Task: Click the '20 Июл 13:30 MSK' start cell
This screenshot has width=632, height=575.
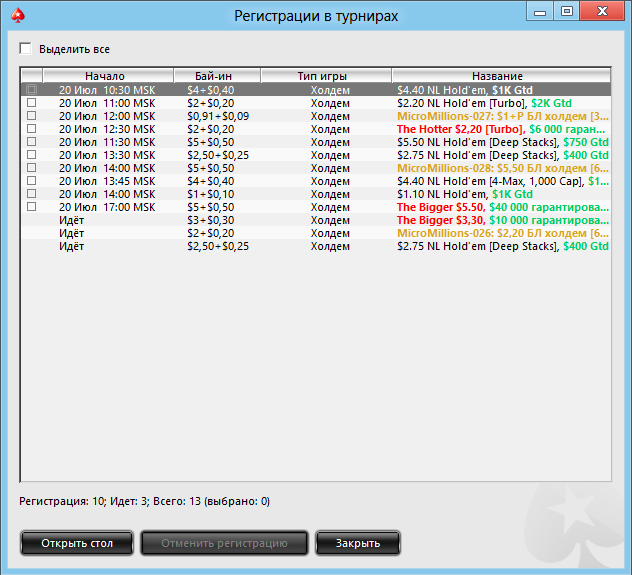Action: coord(107,155)
